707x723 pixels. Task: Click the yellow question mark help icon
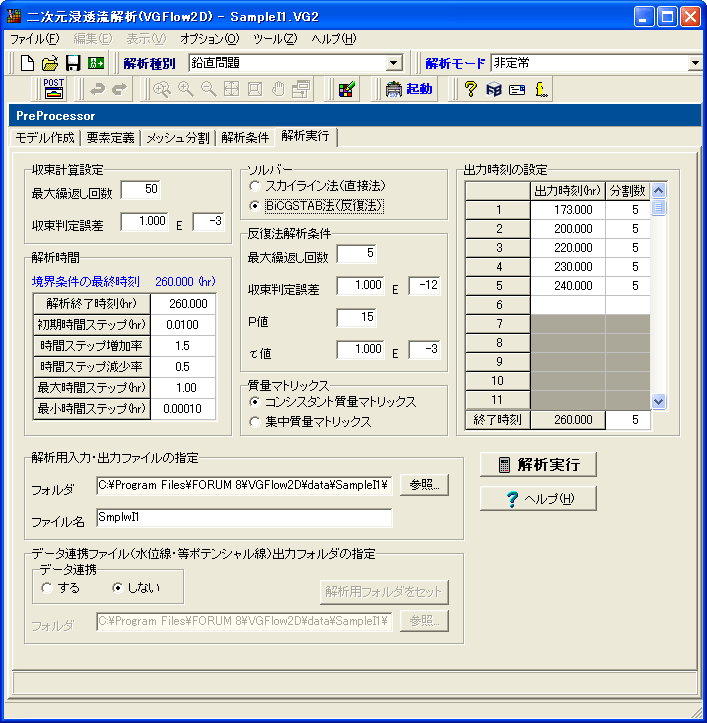click(470, 89)
